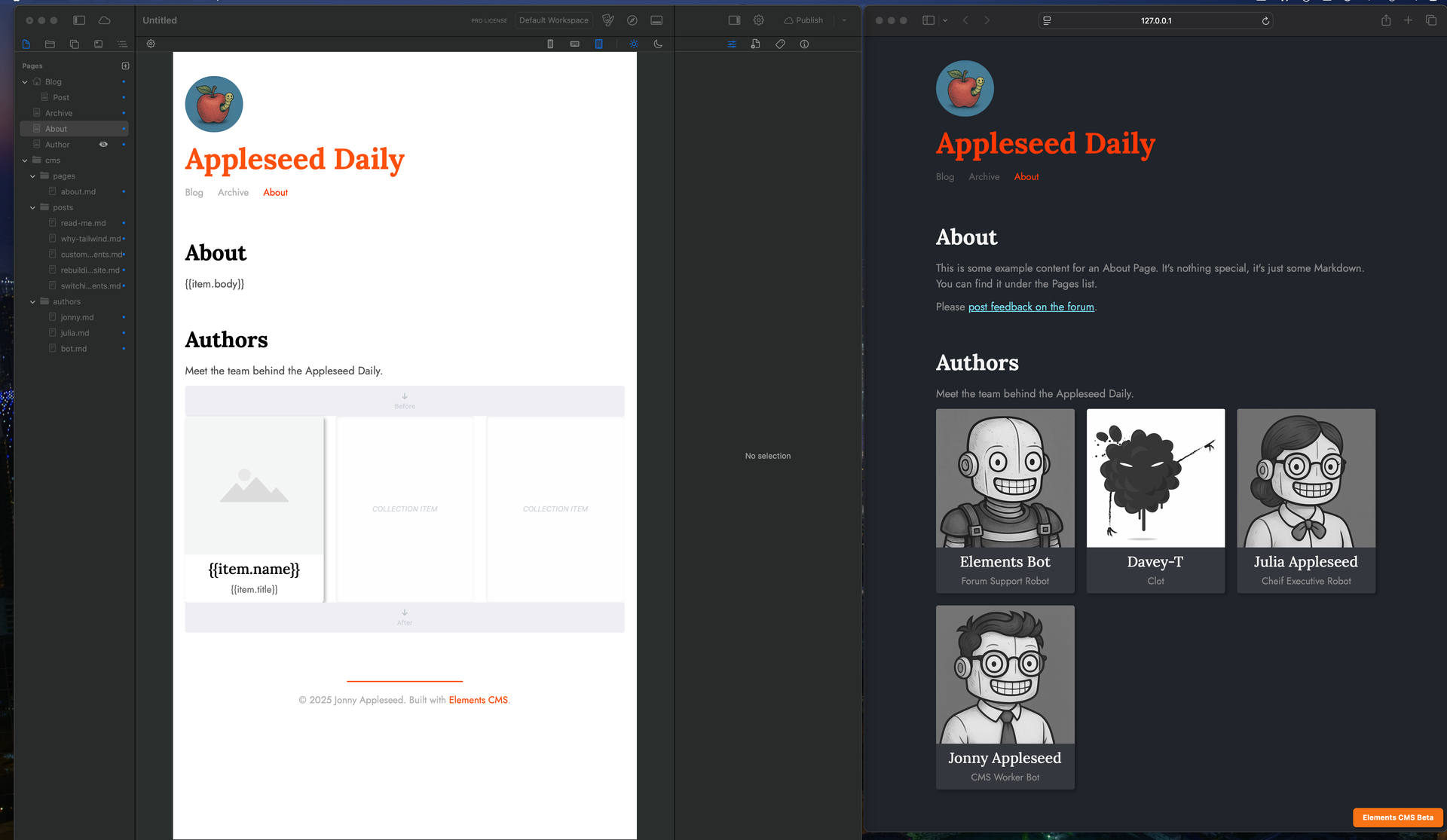
Task: Open the tag inspector icon
Action: point(780,44)
